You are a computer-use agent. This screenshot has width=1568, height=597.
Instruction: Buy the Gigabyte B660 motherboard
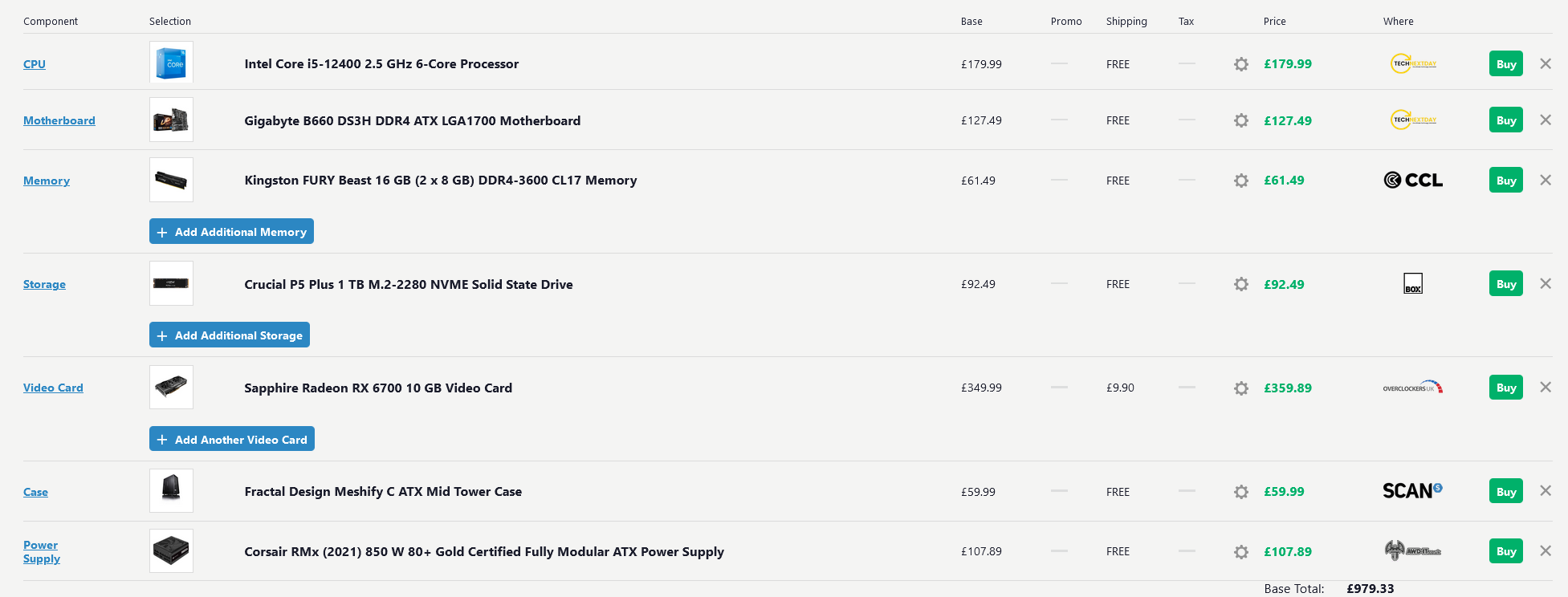point(1506,120)
